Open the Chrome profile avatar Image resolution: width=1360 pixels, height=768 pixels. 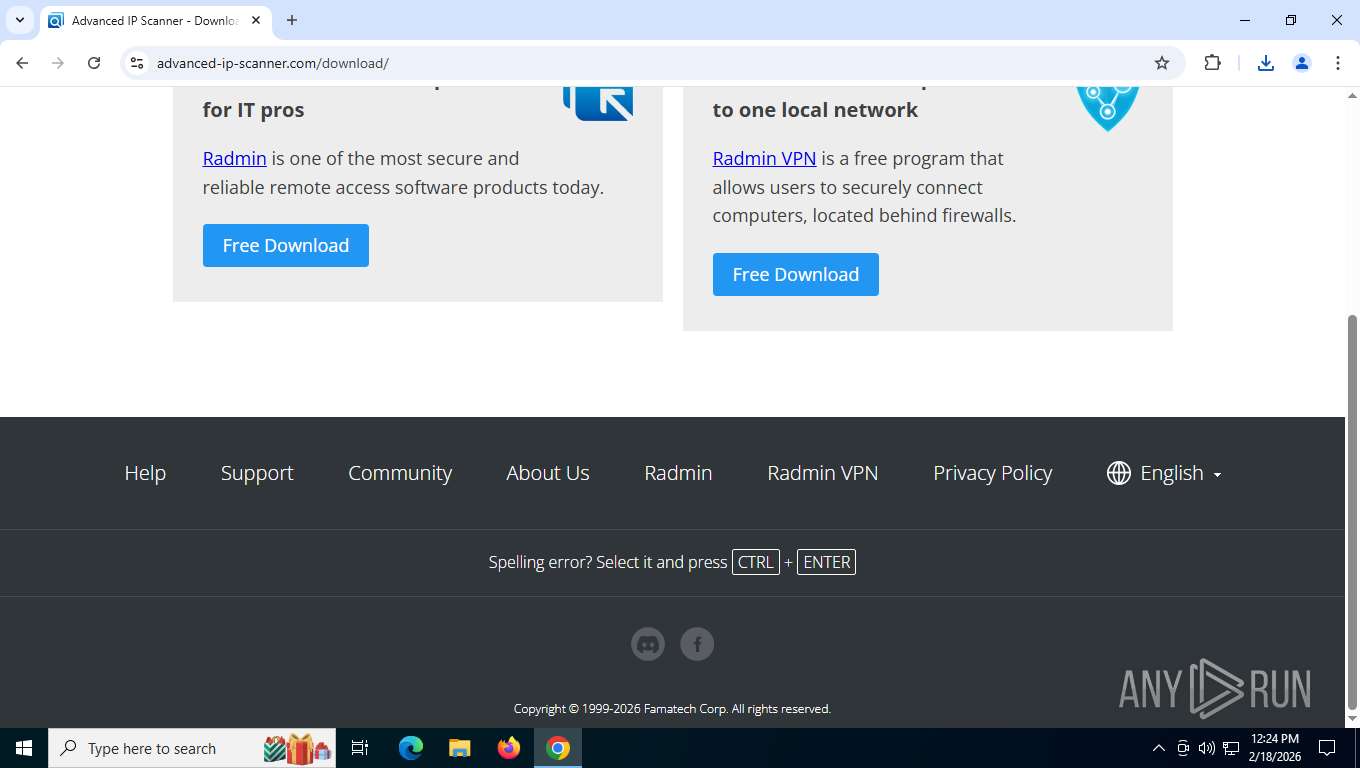(1302, 63)
